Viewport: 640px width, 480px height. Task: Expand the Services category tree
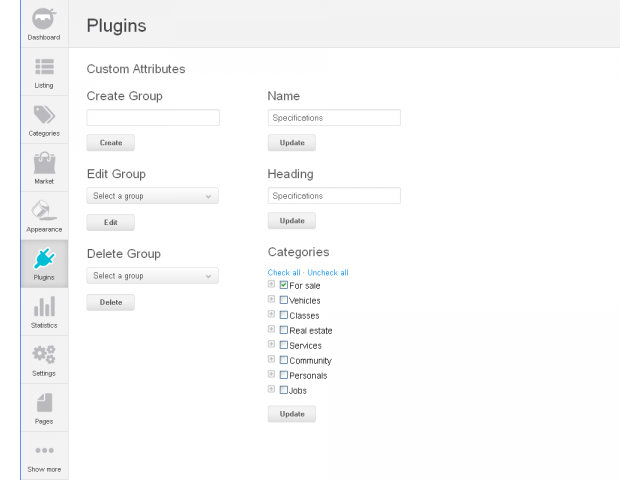271,345
